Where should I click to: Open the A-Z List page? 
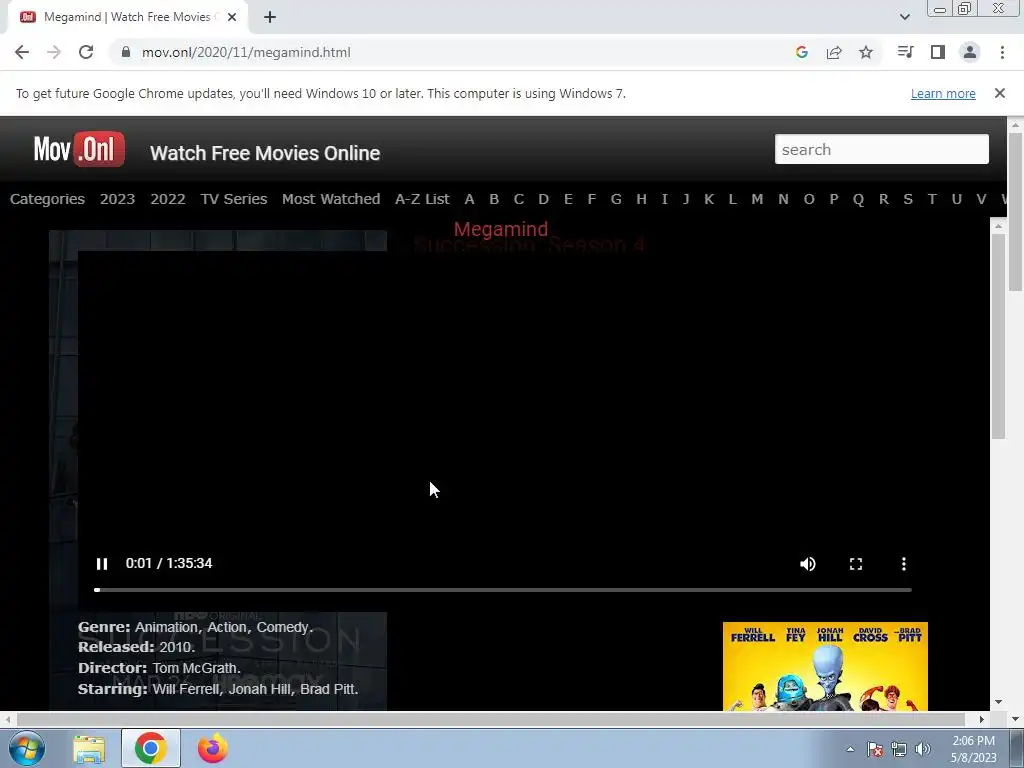(x=422, y=199)
